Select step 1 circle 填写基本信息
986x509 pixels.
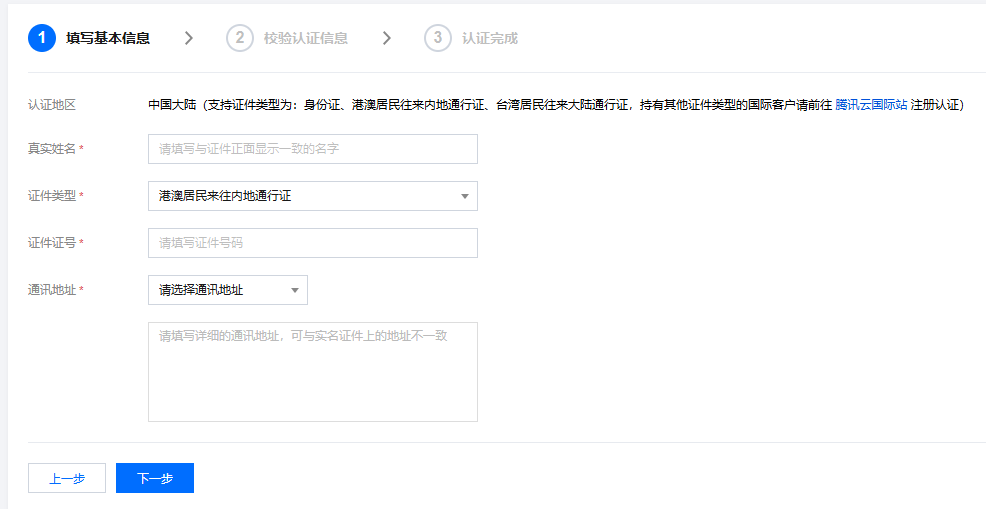pyautogui.click(x=42, y=38)
